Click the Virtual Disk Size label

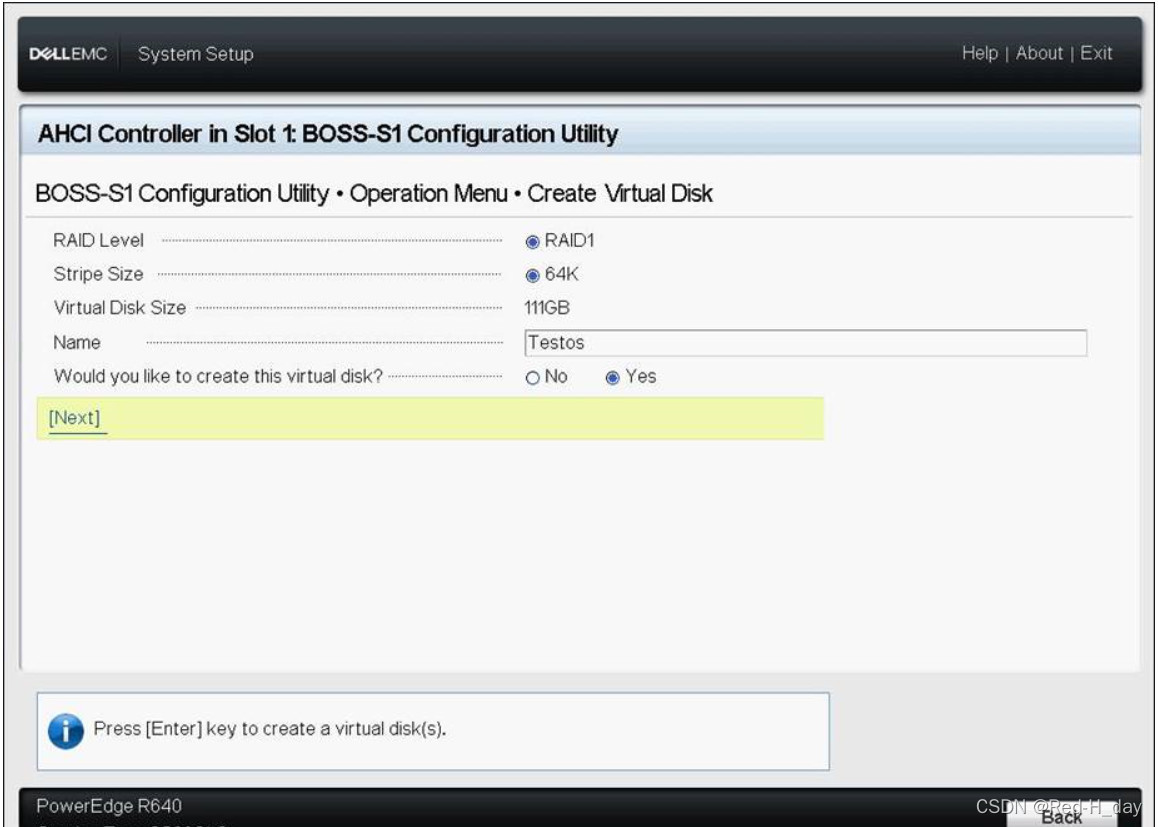(x=120, y=308)
